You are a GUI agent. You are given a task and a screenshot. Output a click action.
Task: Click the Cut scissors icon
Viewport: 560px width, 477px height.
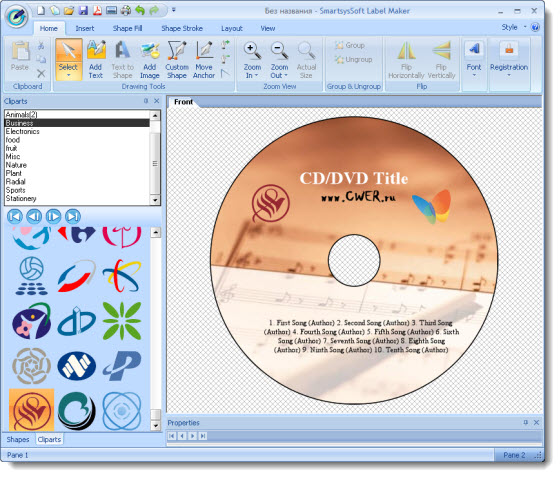coord(41,45)
